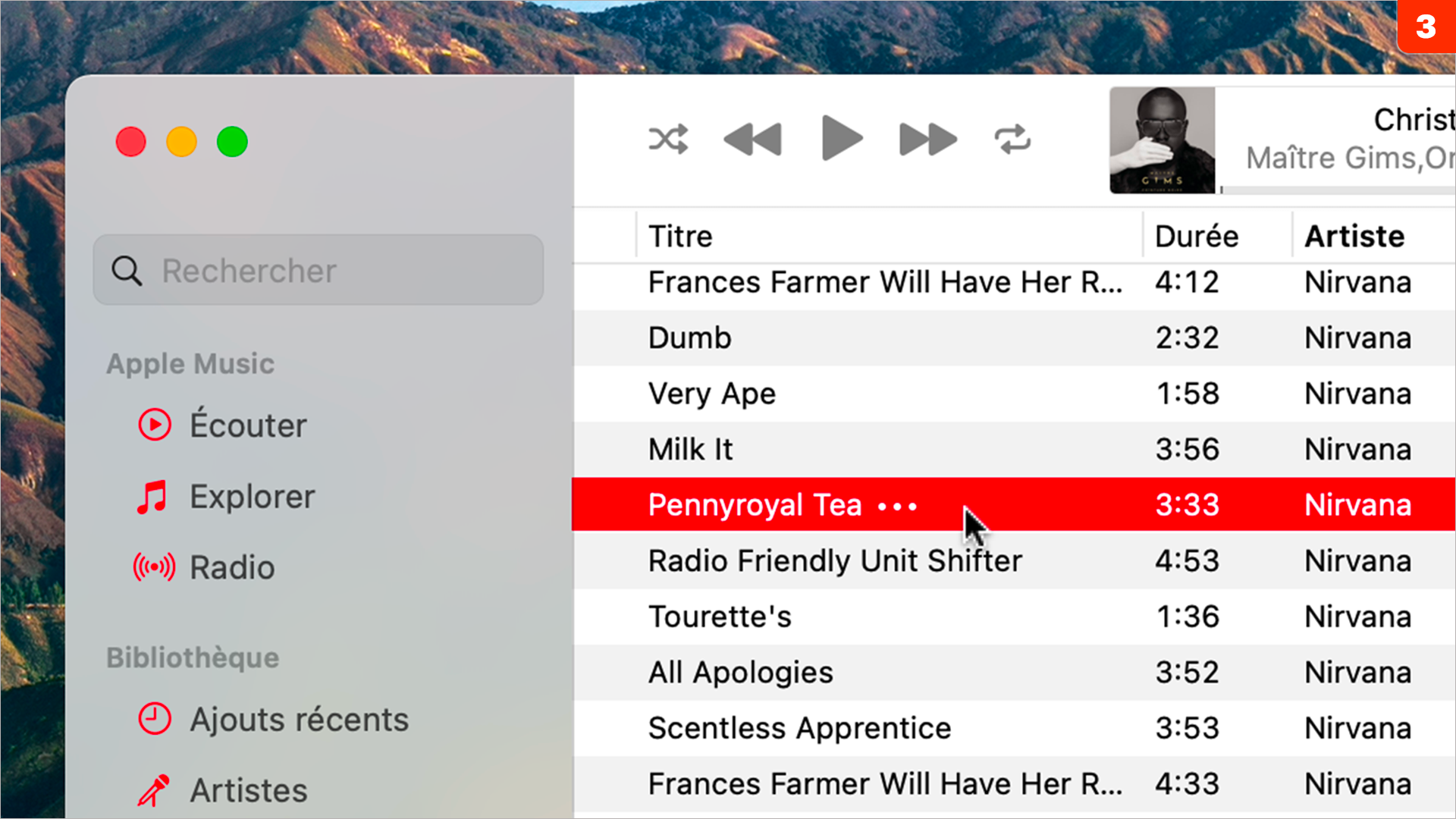
Task: Toggle repeat mode
Action: pos(1012,140)
